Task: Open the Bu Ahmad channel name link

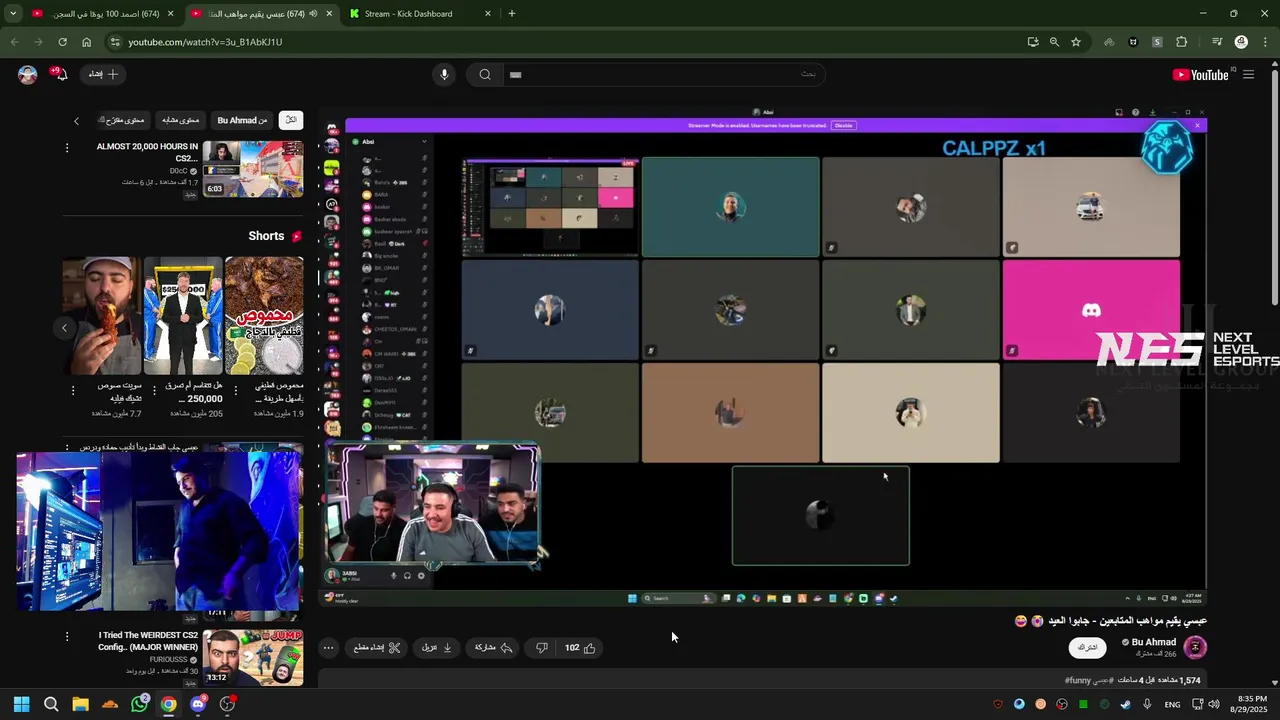Action: 1152,642
